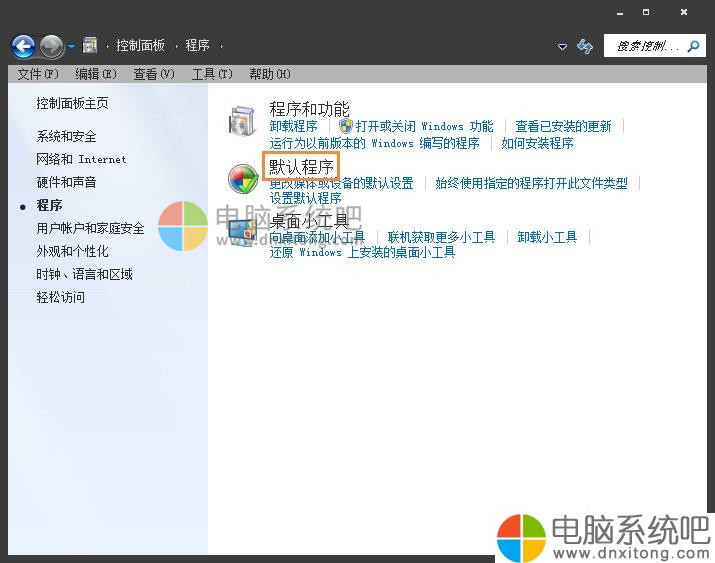This screenshot has width=715, height=563.
Task: Click the 程序和功能 box icon
Action: [243, 121]
